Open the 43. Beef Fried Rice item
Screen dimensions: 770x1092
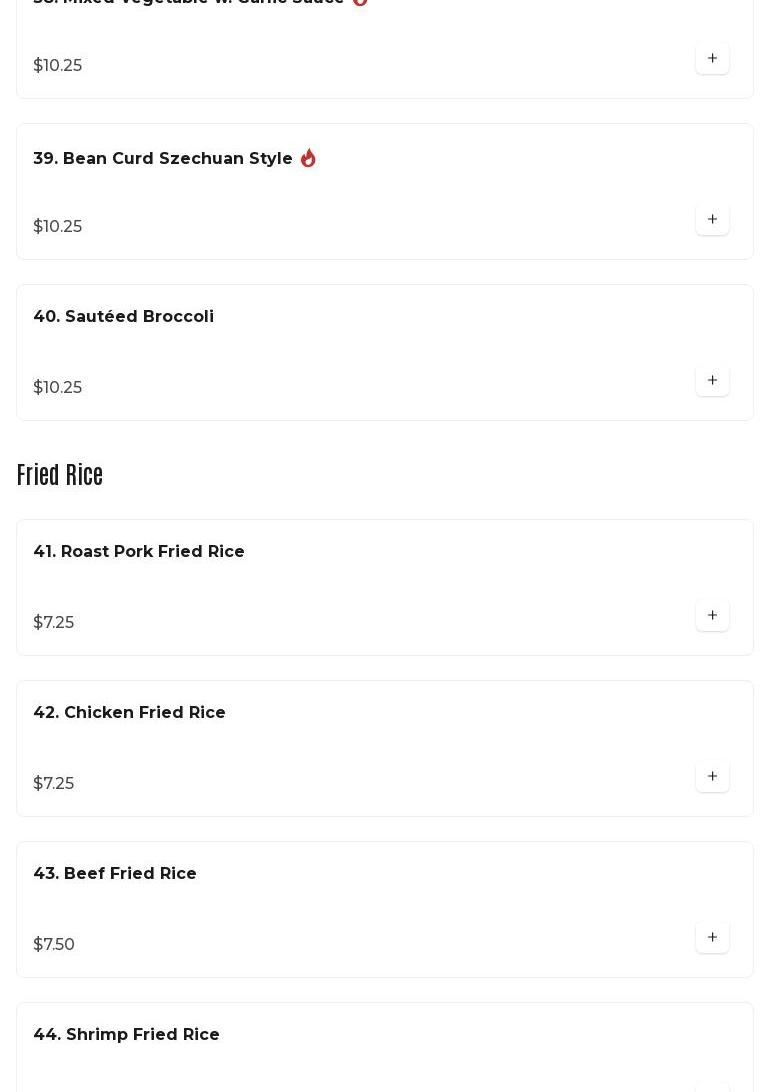(x=115, y=873)
